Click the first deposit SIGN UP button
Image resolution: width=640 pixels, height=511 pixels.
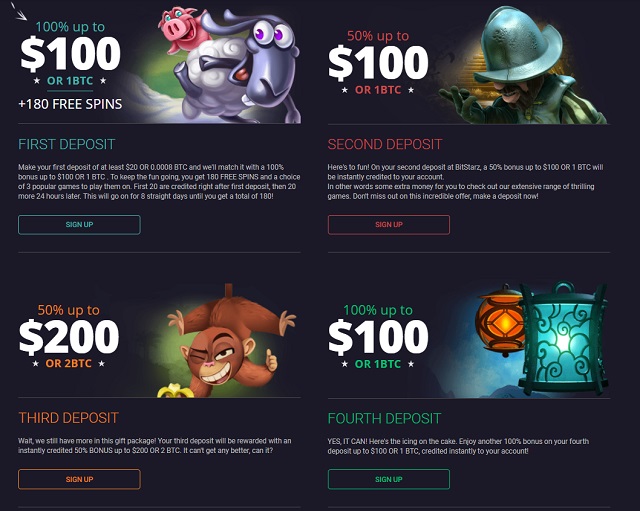point(79,225)
